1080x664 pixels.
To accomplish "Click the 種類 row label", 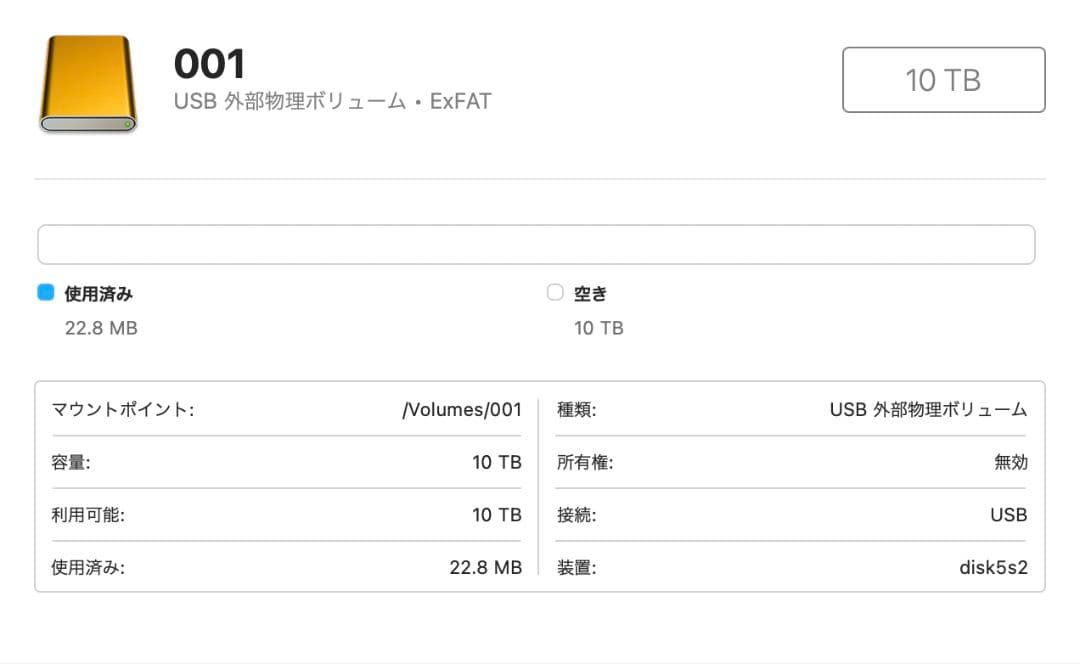I will [576, 409].
